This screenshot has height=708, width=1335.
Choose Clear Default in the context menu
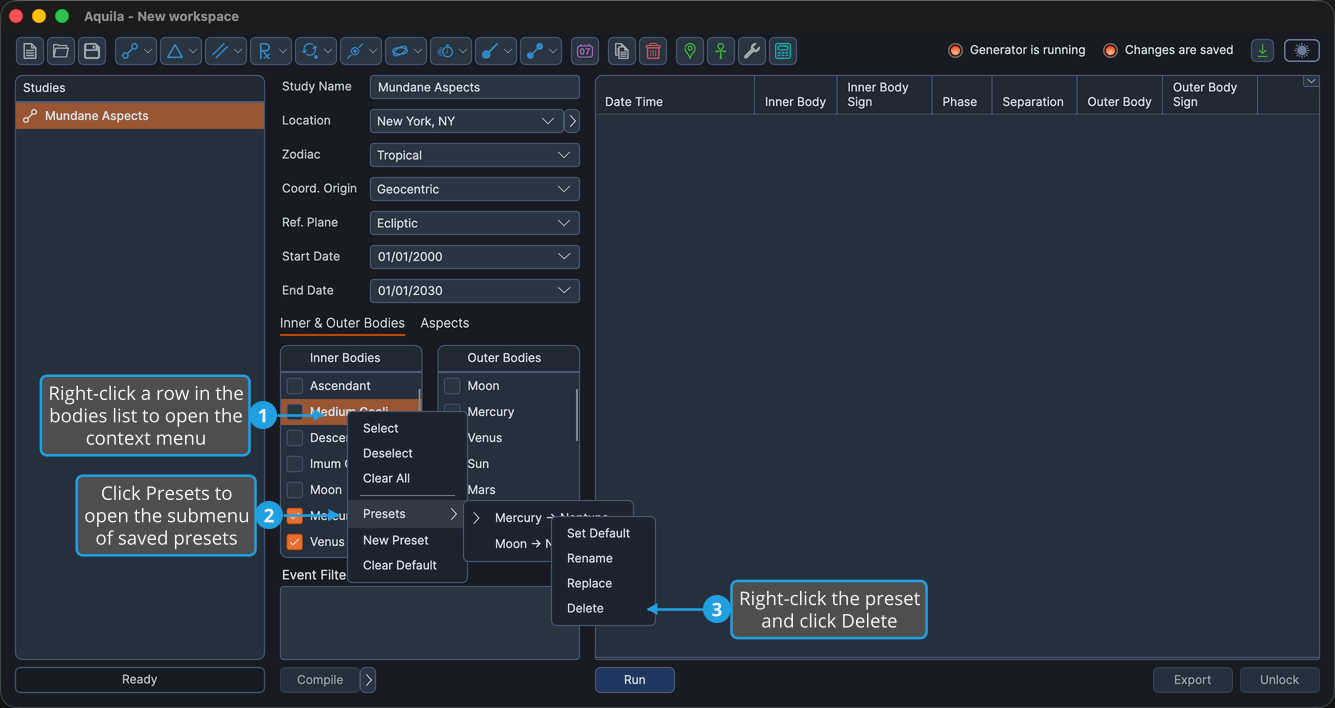click(407, 565)
